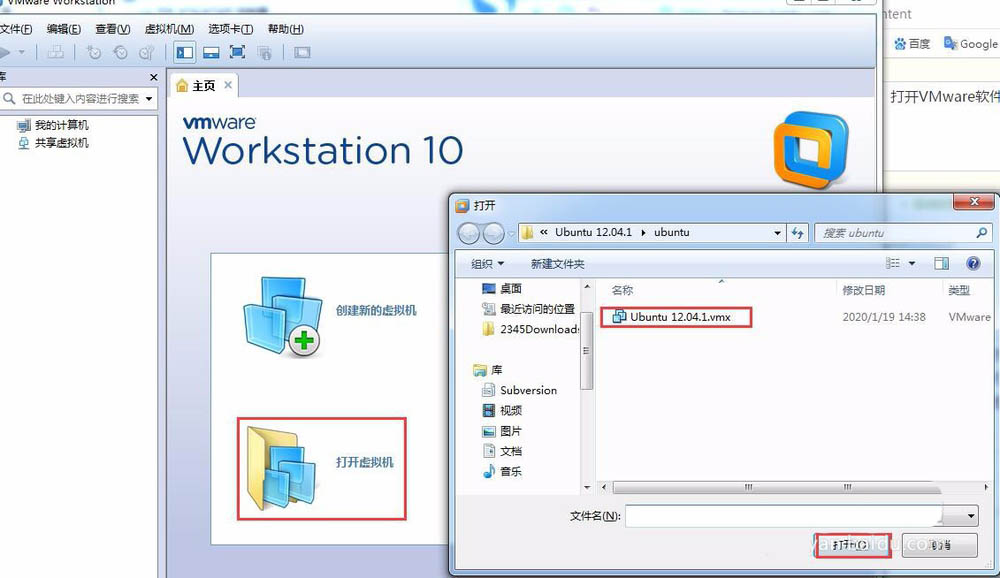The height and width of the screenshot is (578, 1000).
Task: Select 图片 library in navigation pane
Action: (502, 431)
